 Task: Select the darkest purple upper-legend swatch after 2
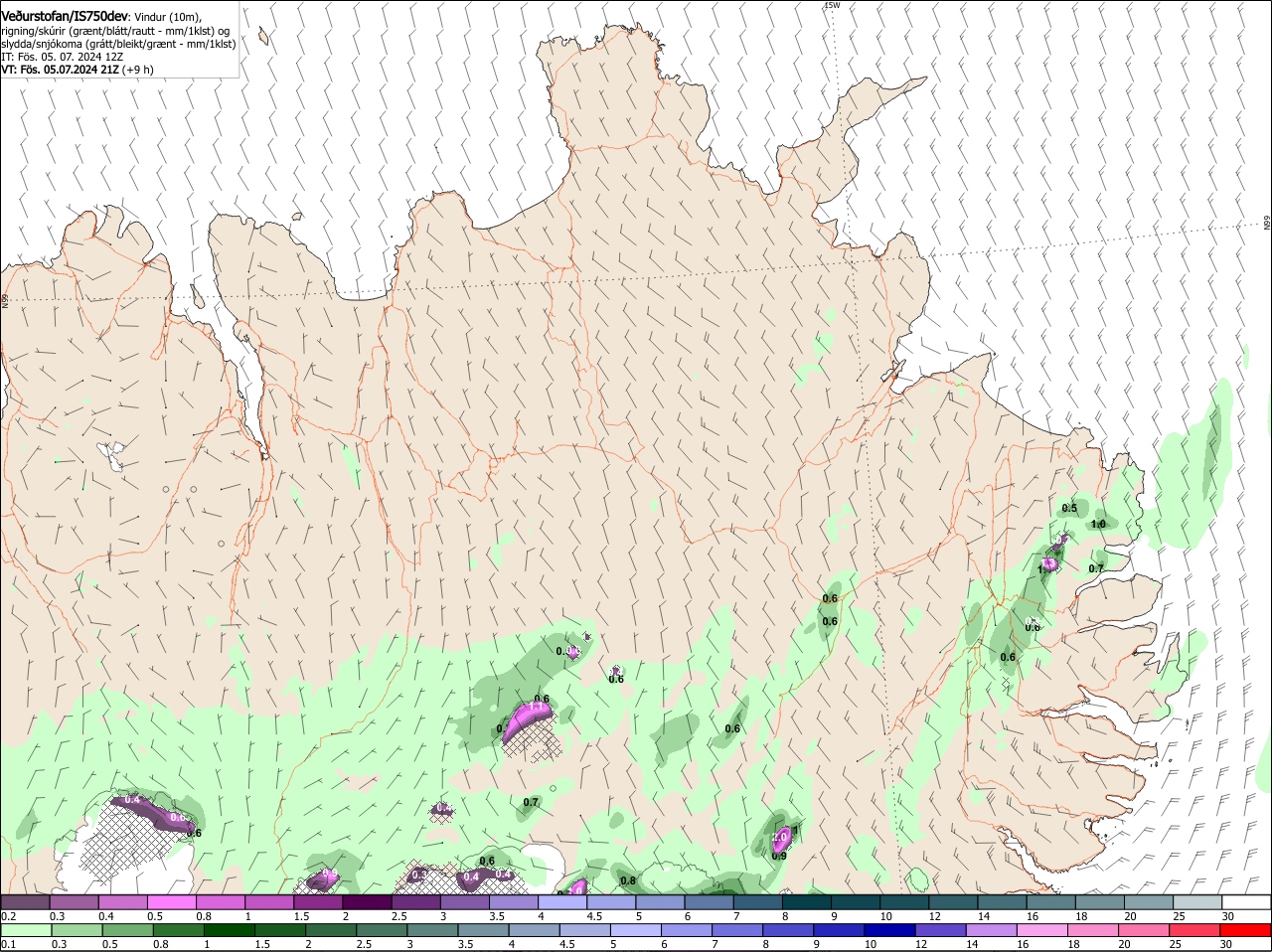click(367, 901)
